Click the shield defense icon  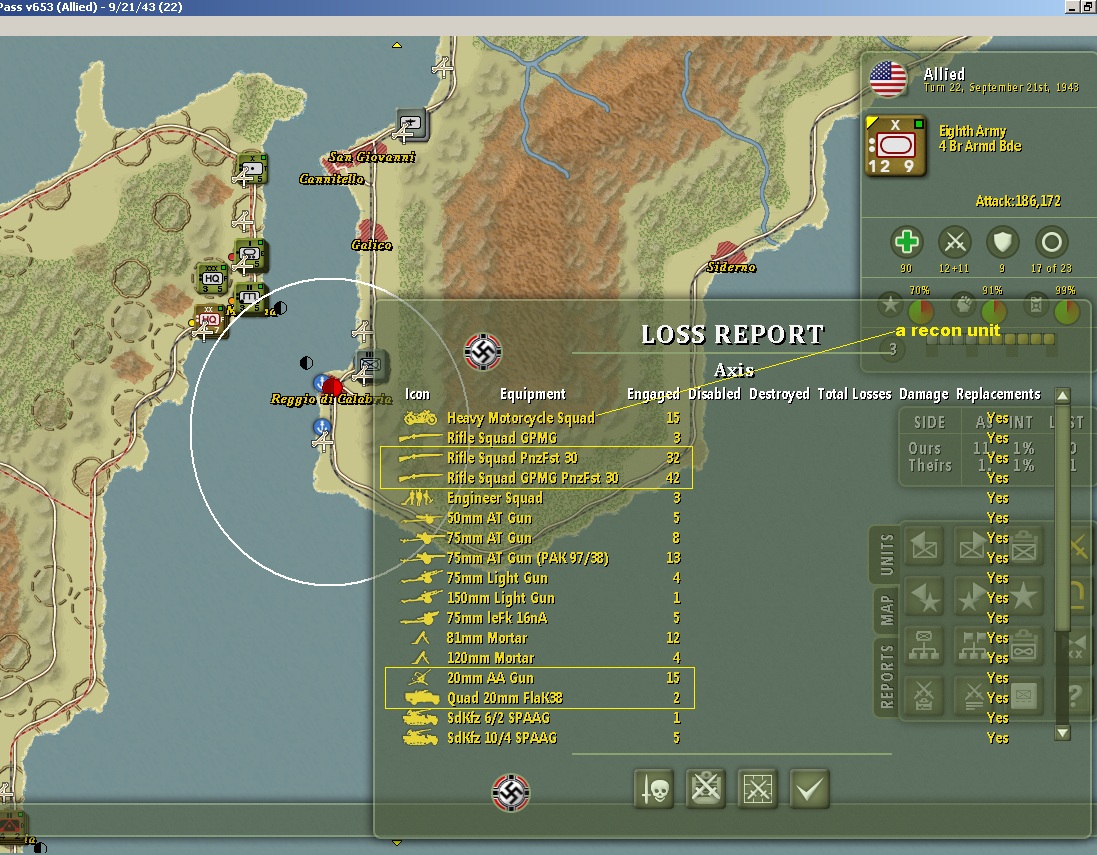pos(1003,243)
